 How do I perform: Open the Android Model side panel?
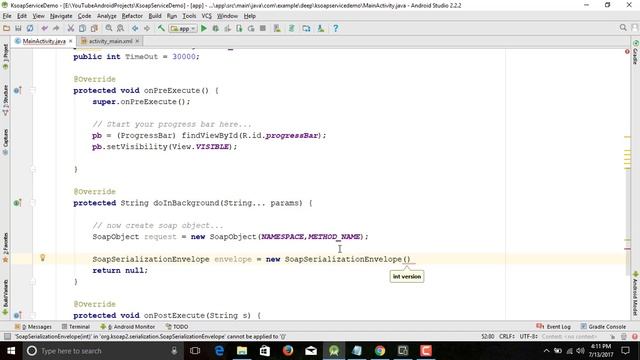pos(636,294)
